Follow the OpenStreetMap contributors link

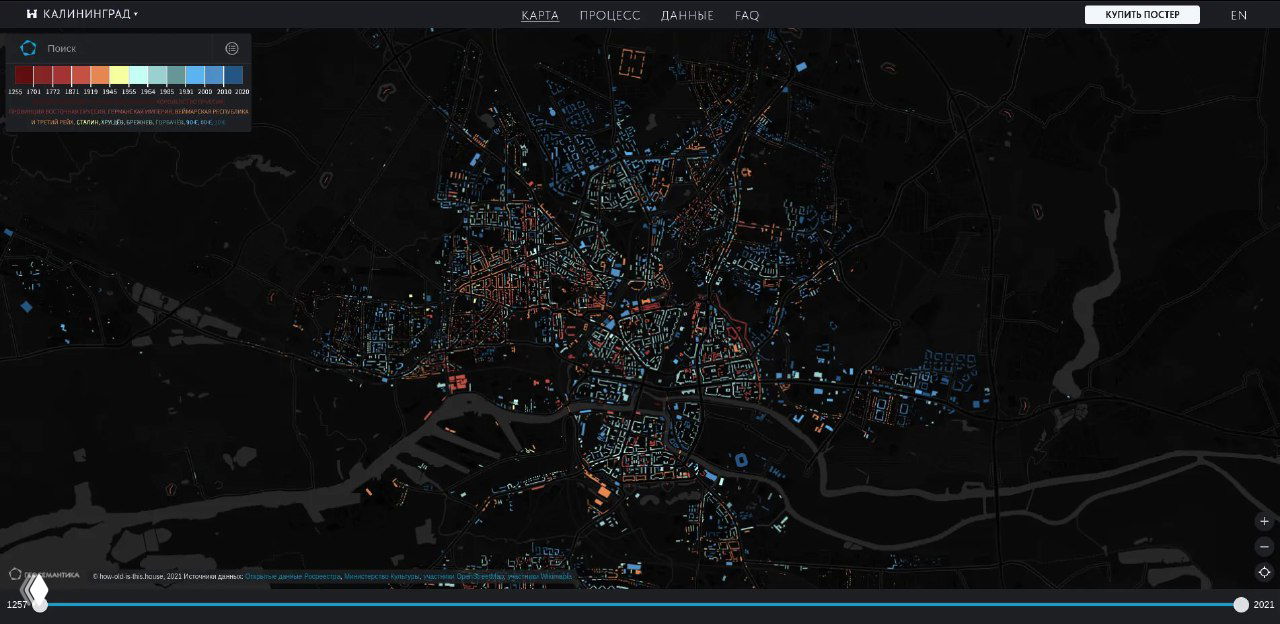pos(479,577)
